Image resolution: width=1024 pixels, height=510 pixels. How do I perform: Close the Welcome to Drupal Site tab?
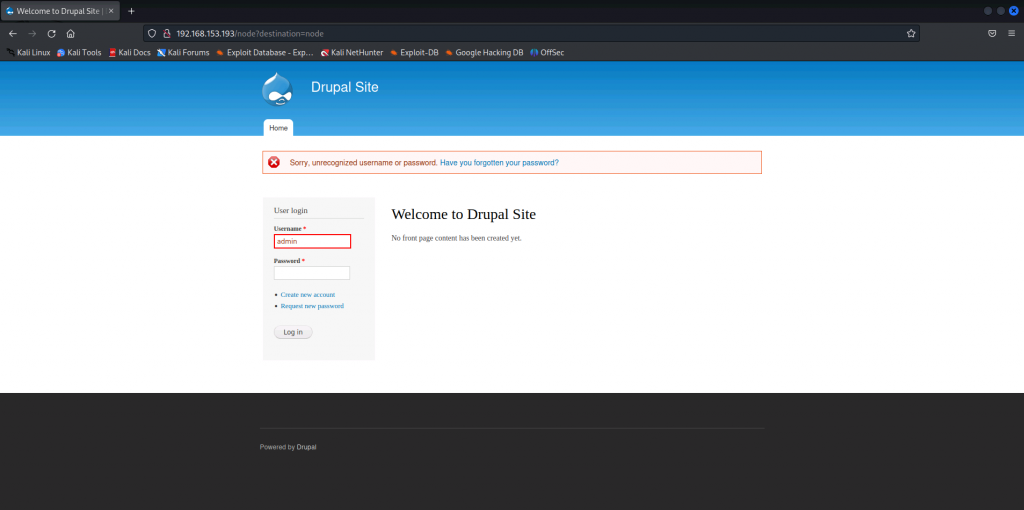tap(111, 11)
